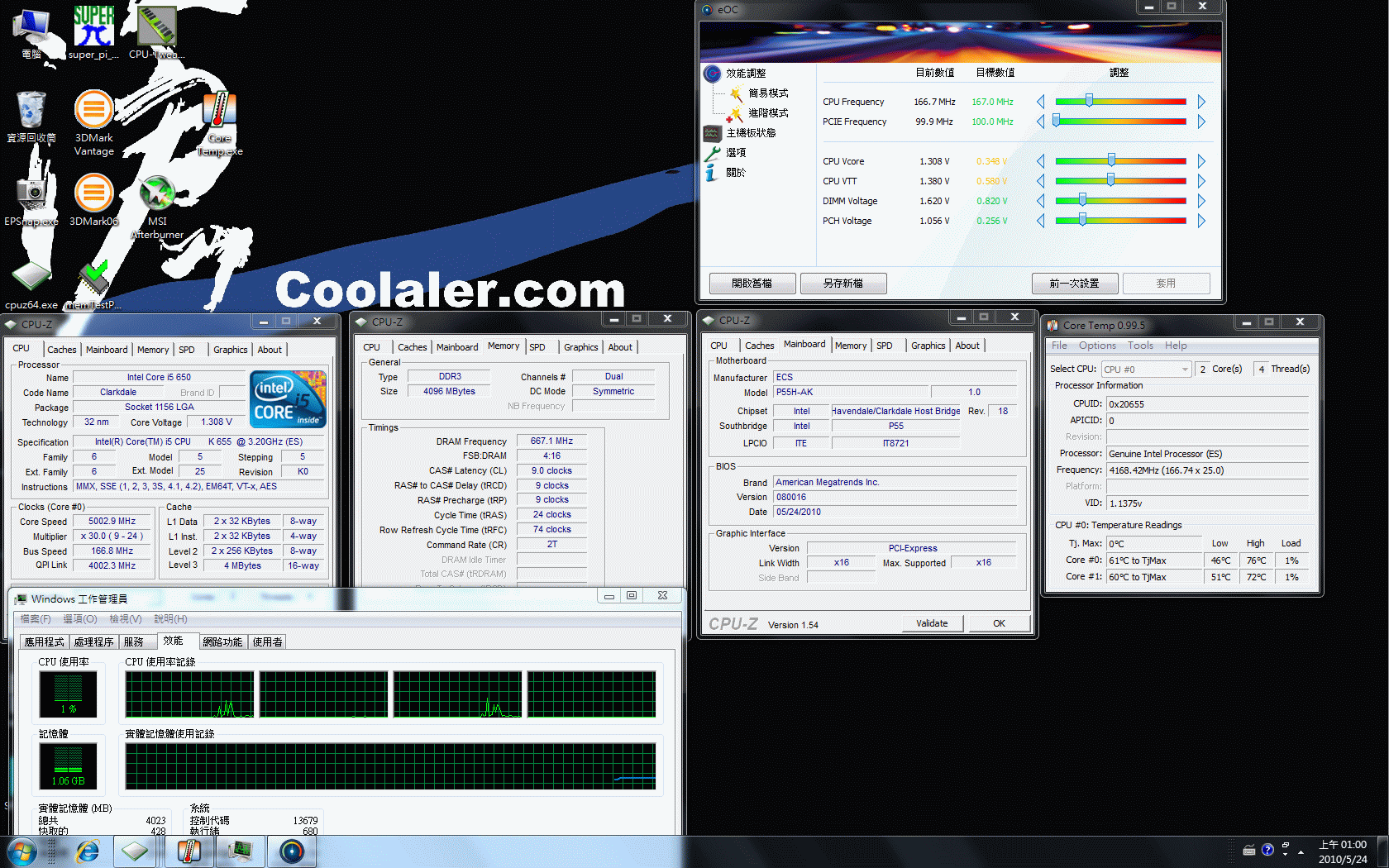Open Internet Explorer from taskbar
1389x868 pixels.
tap(87, 851)
